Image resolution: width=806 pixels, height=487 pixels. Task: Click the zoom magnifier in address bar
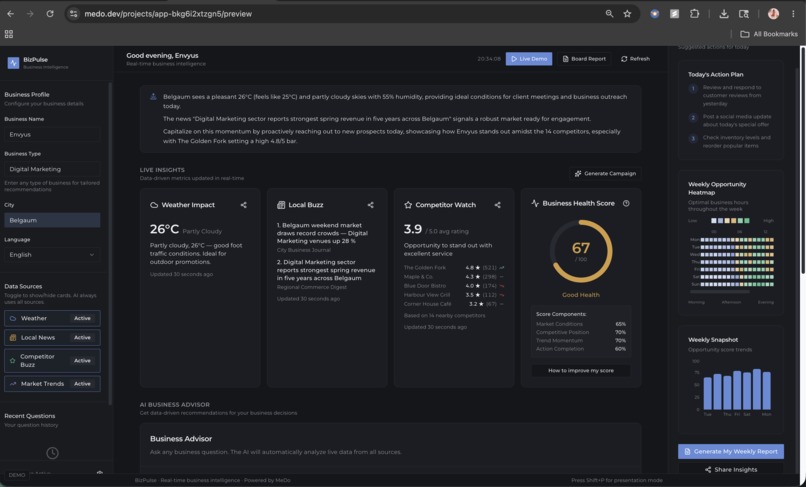point(609,14)
